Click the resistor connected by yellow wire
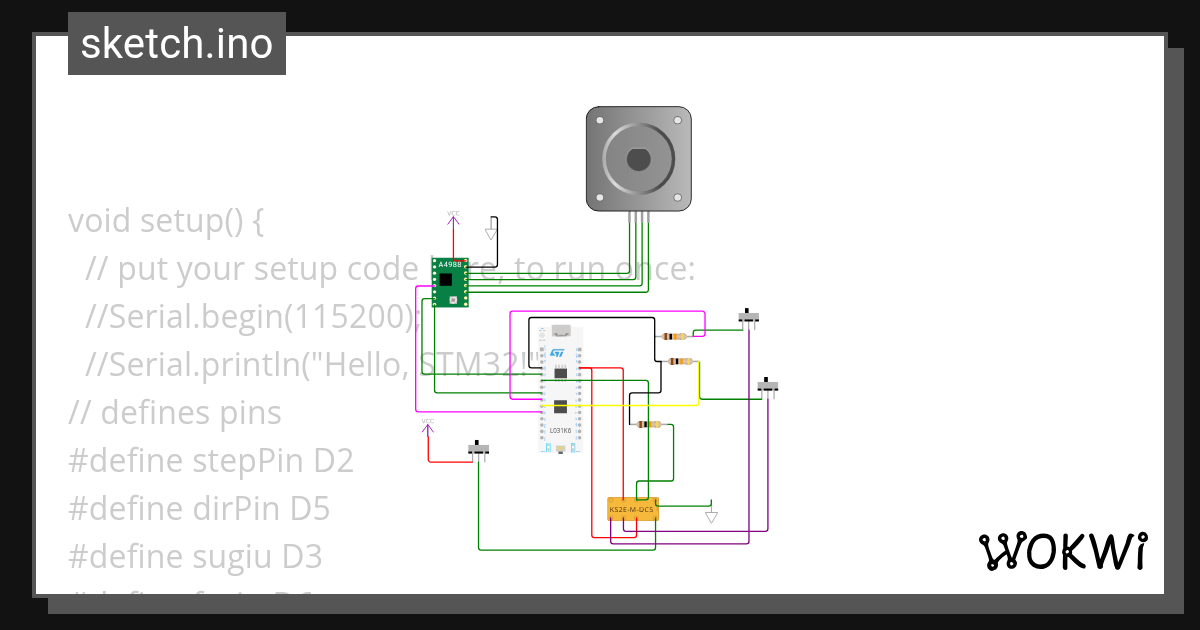Image resolution: width=1200 pixels, height=630 pixels. pyautogui.click(x=680, y=361)
